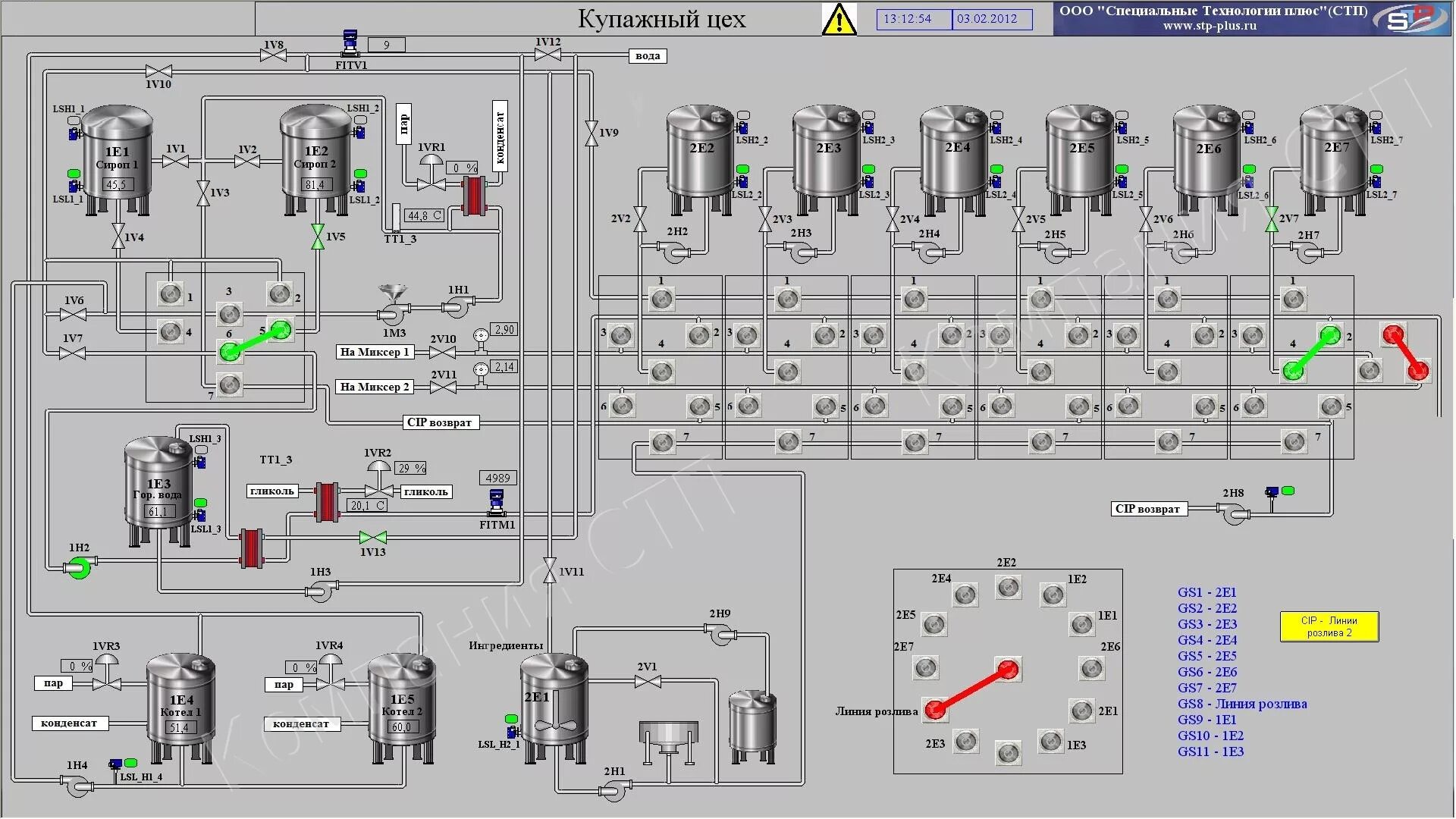The width and height of the screenshot is (1456, 819).
Task: Click the GS8 - Линия розлива entry
Action: 1241,704
